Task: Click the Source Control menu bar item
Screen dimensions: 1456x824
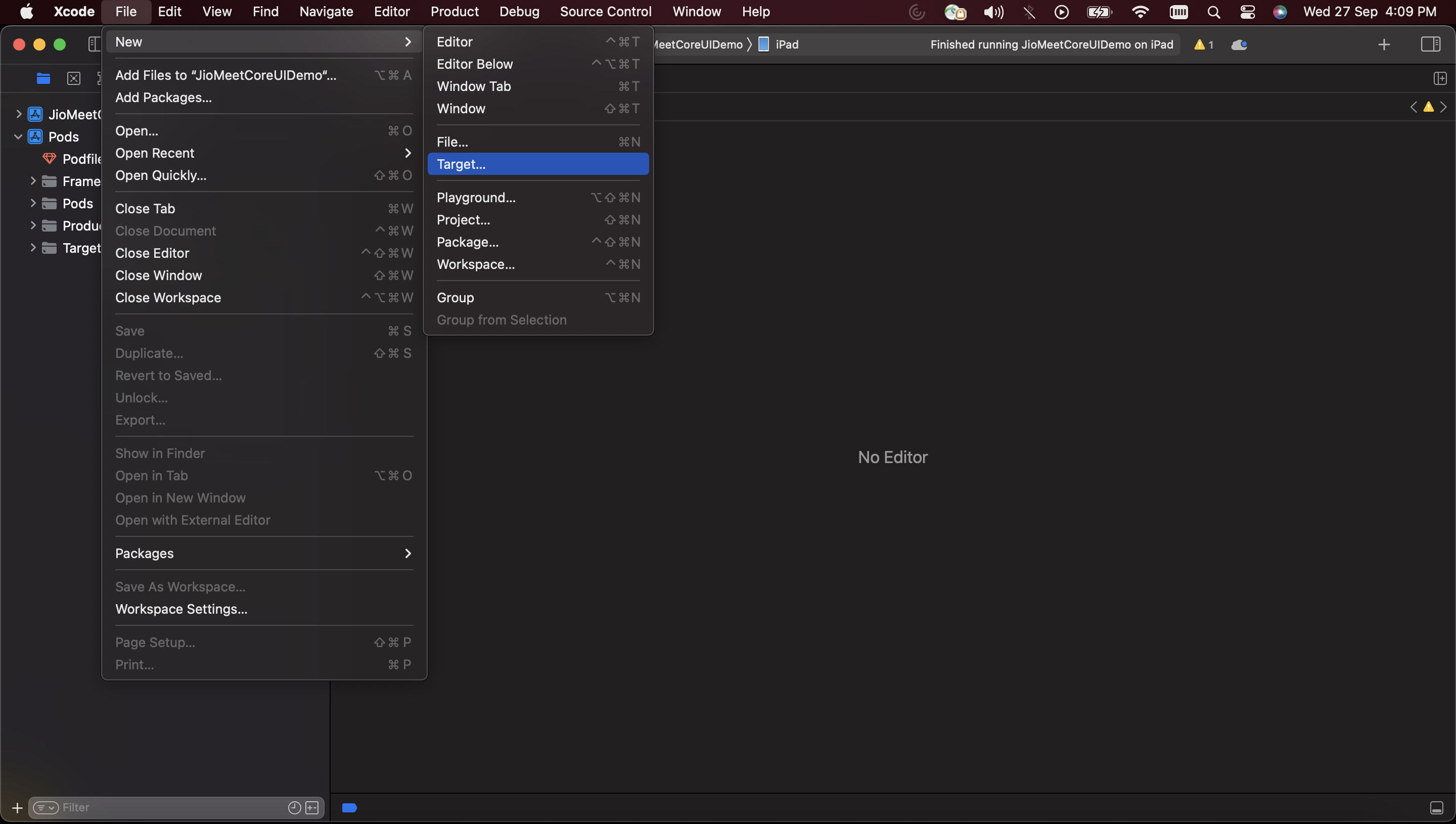Action: pyautogui.click(x=605, y=11)
